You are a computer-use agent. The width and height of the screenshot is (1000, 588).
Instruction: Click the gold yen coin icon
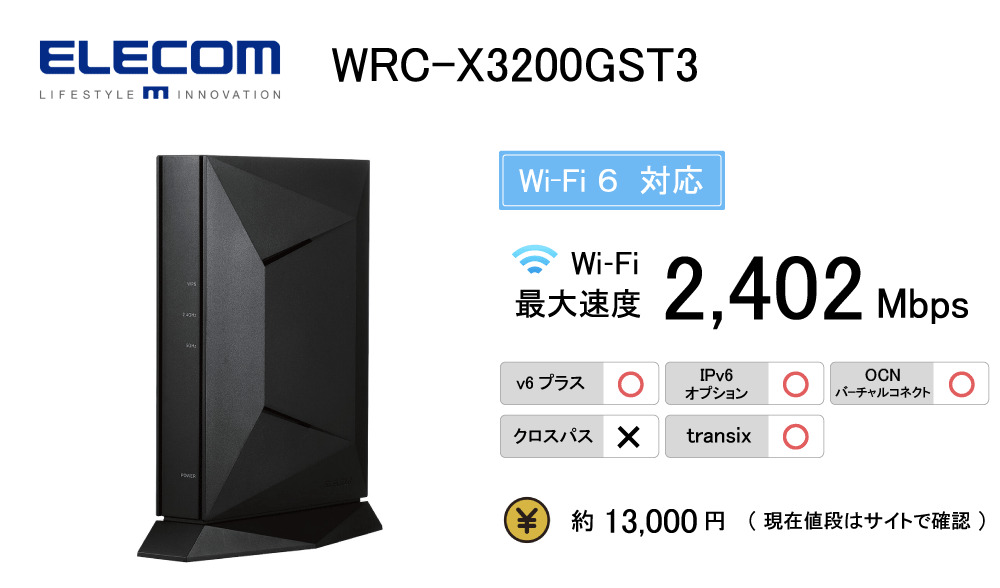(x=527, y=520)
